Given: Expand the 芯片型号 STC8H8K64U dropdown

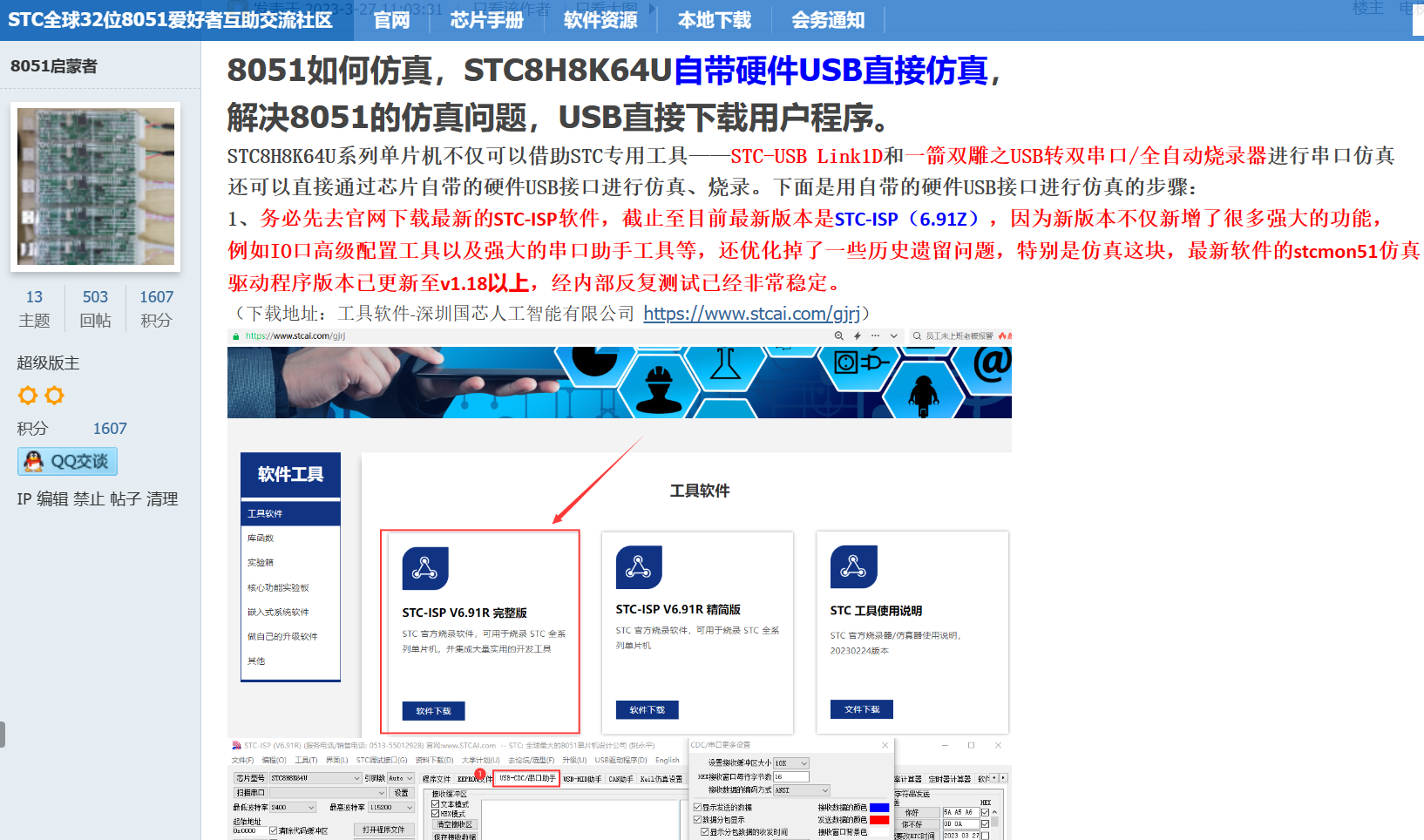Looking at the screenshot, I should pyautogui.click(x=356, y=778).
